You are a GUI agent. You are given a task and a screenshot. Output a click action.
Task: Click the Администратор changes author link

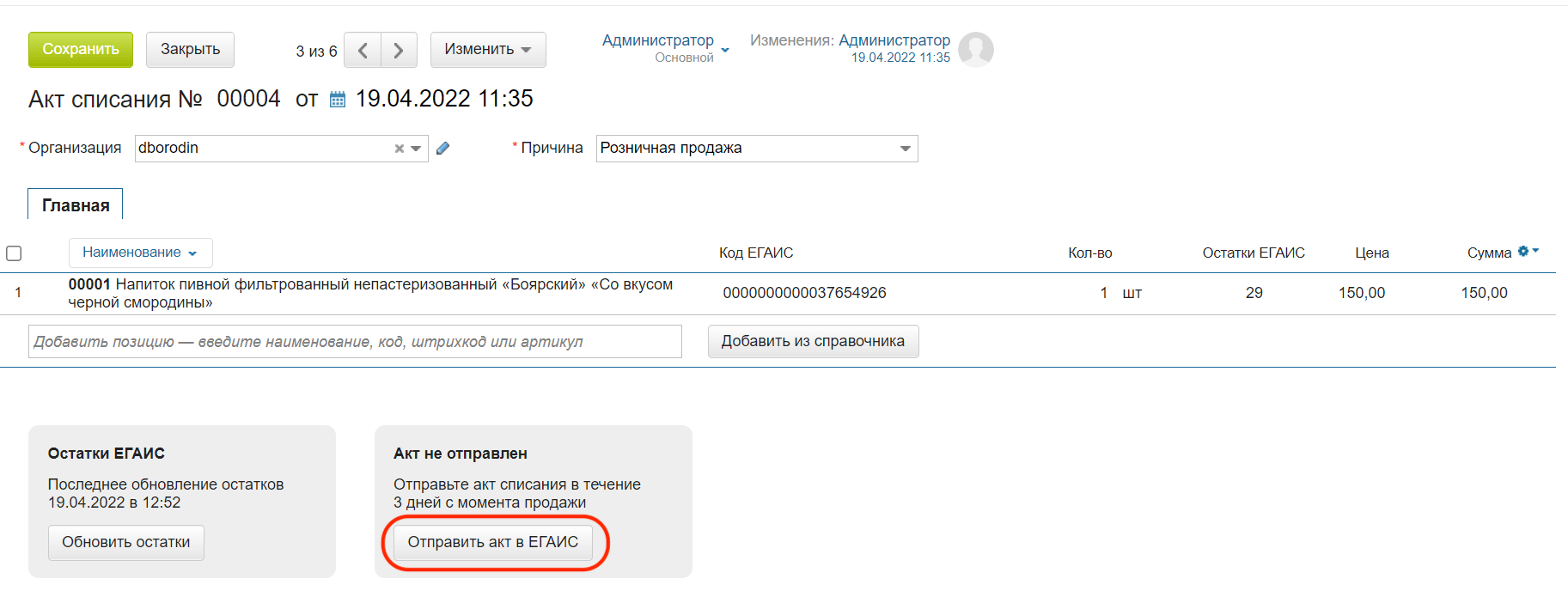coord(894,40)
